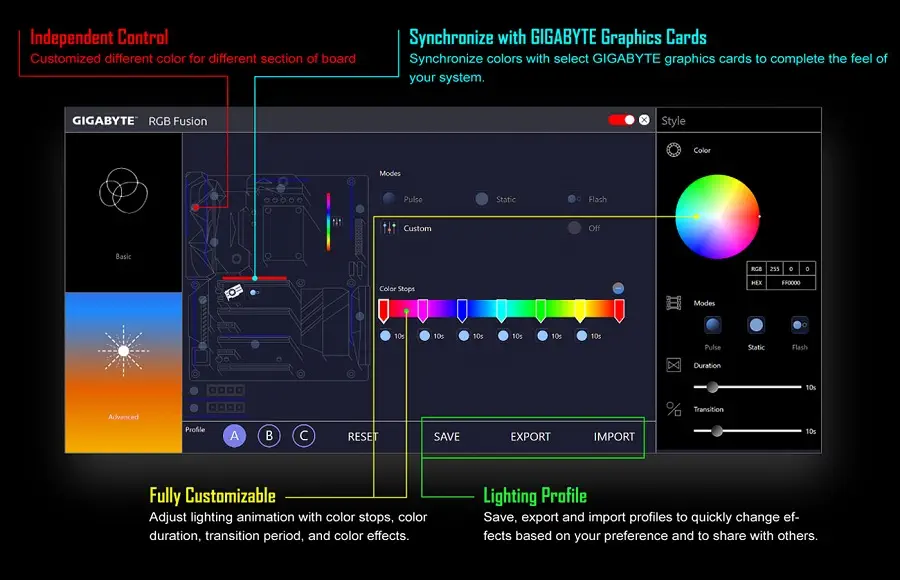Screen dimensions: 900x580
Task: Choose profile C
Action: [304, 436]
